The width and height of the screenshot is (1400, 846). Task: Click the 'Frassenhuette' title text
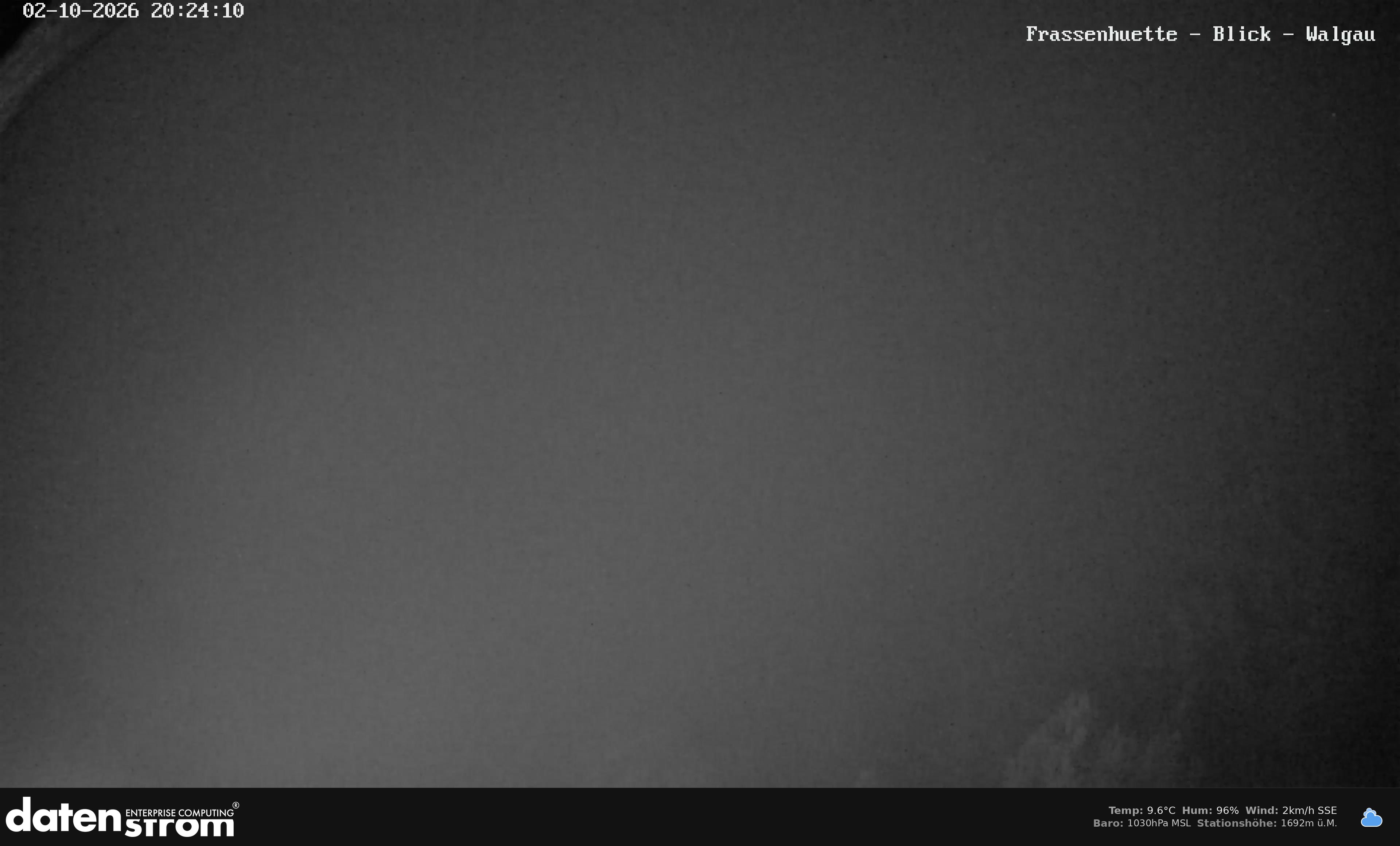tap(1101, 34)
